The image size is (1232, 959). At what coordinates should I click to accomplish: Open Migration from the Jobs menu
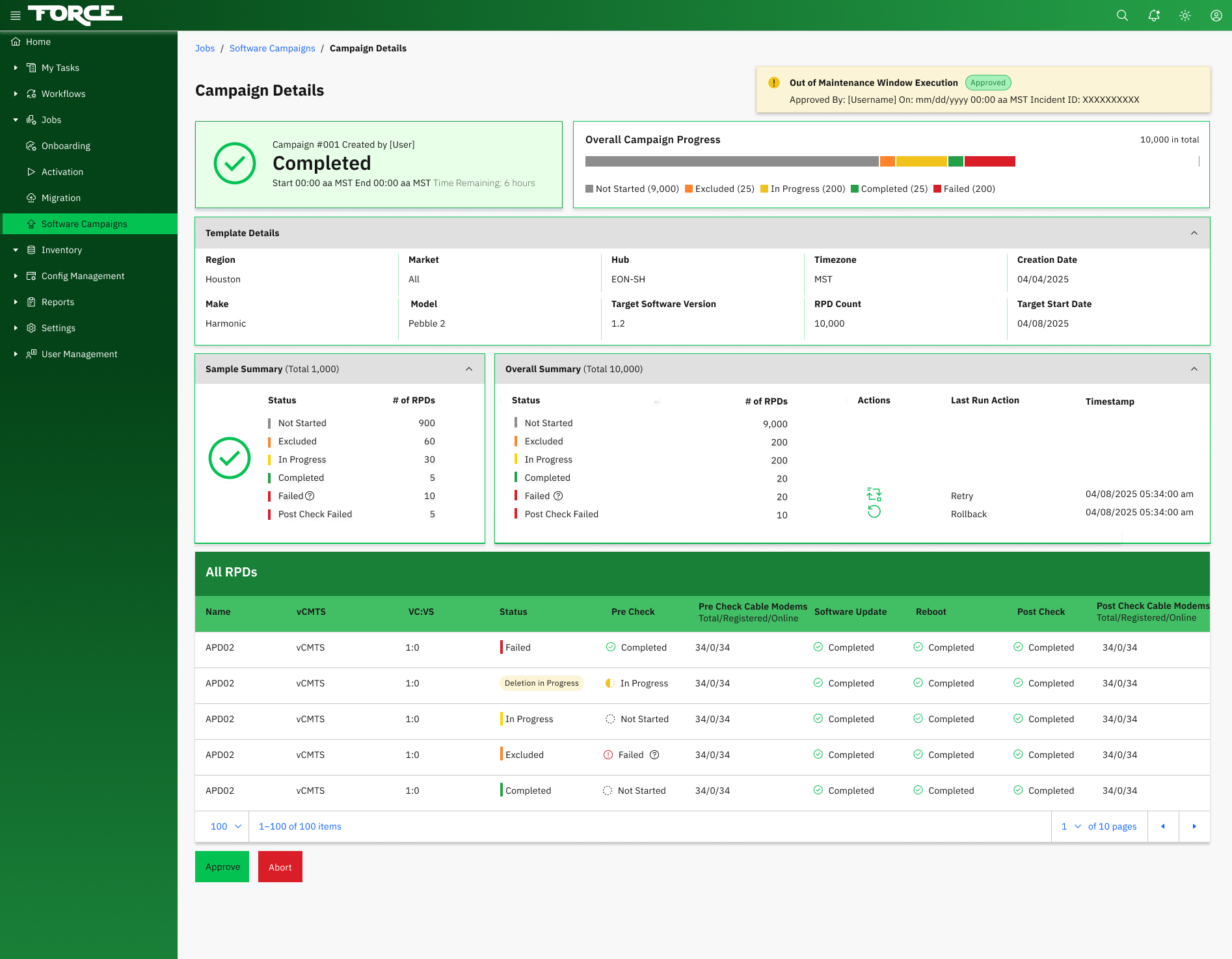(60, 198)
